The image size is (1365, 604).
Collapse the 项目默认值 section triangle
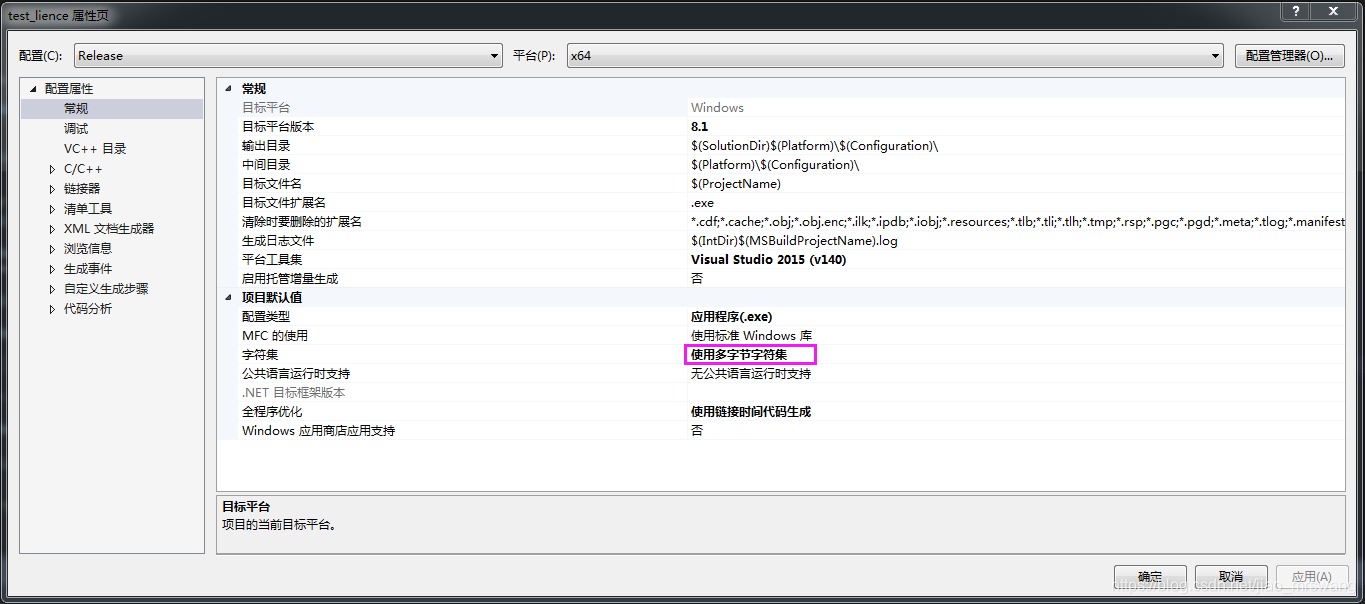[228, 297]
